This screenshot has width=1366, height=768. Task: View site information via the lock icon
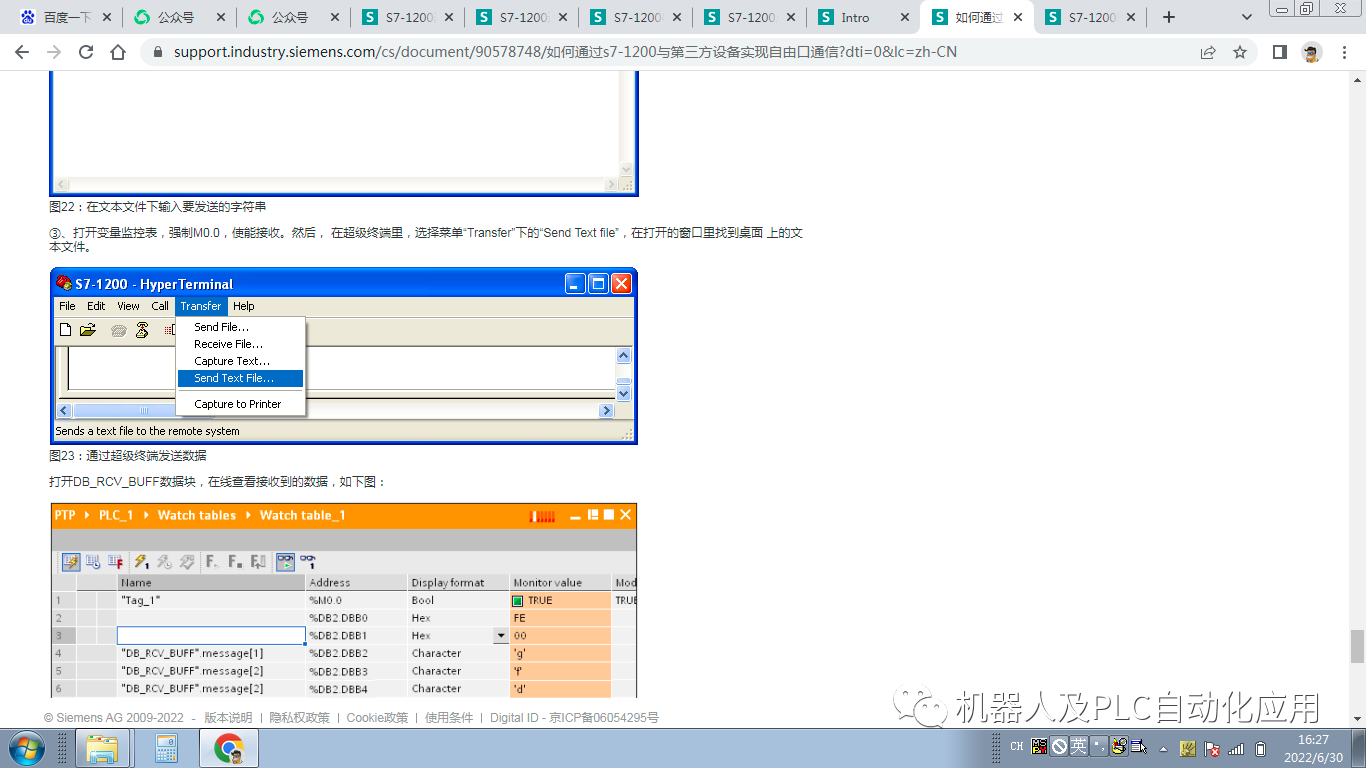click(x=158, y=52)
